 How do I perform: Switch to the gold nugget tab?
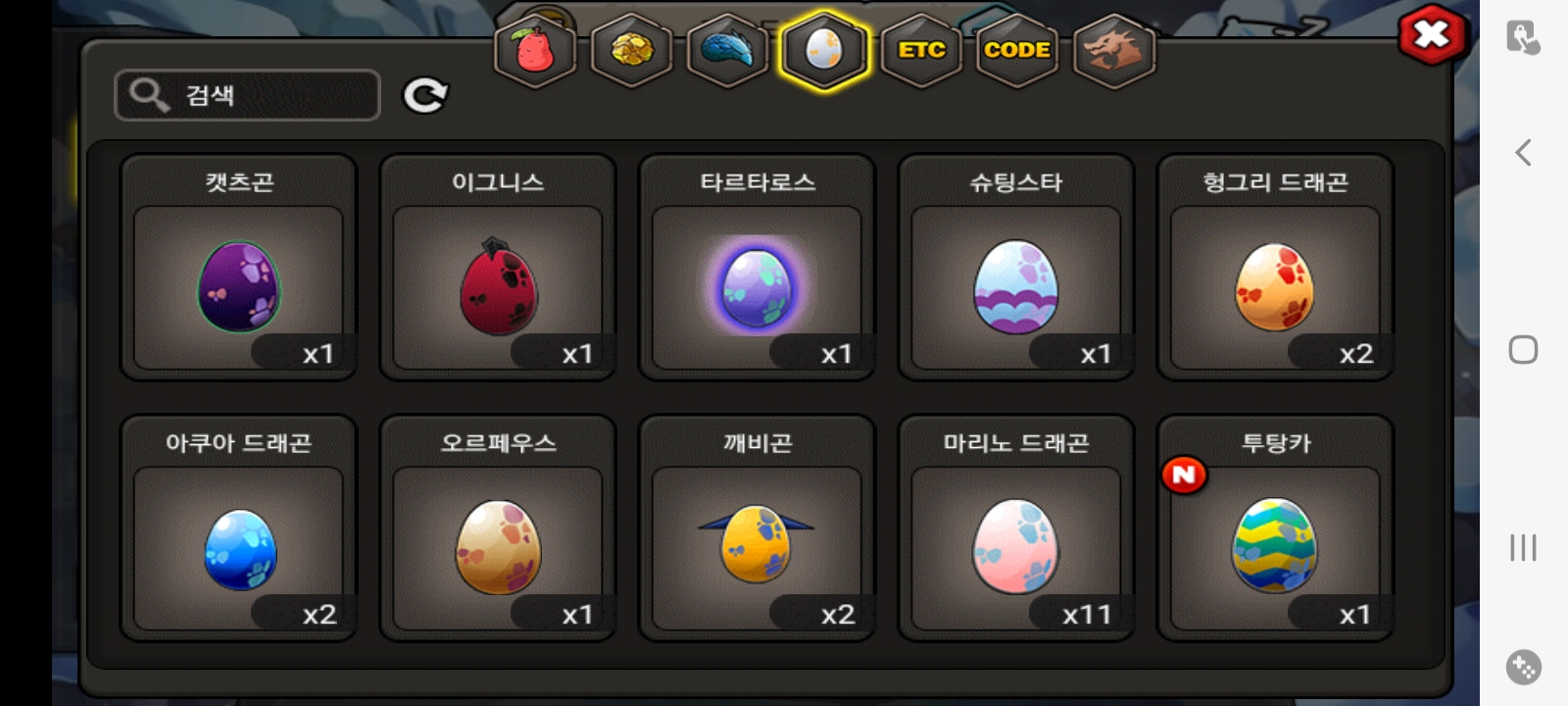[631, 50]
